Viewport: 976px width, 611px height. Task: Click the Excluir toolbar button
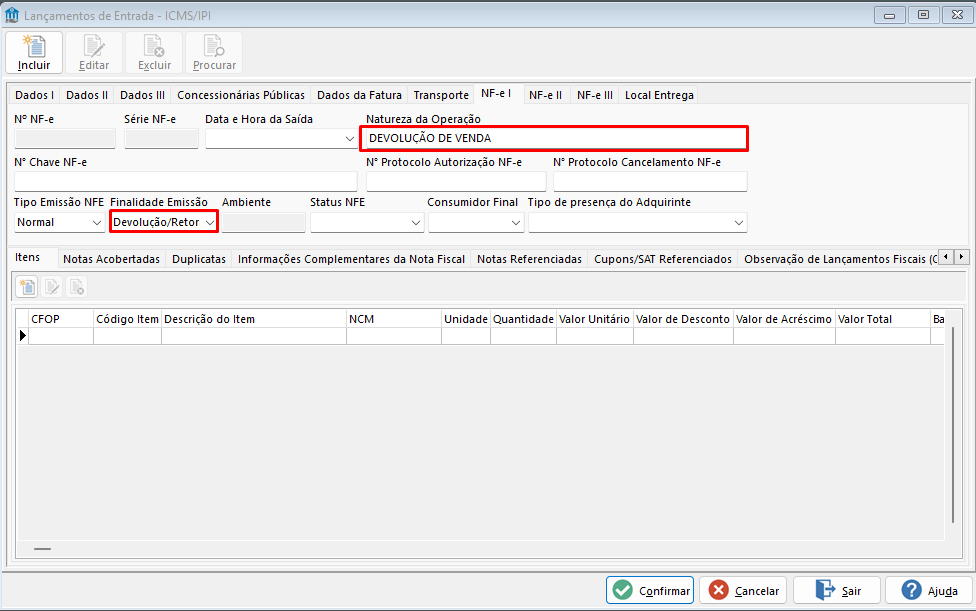(154, 52)
